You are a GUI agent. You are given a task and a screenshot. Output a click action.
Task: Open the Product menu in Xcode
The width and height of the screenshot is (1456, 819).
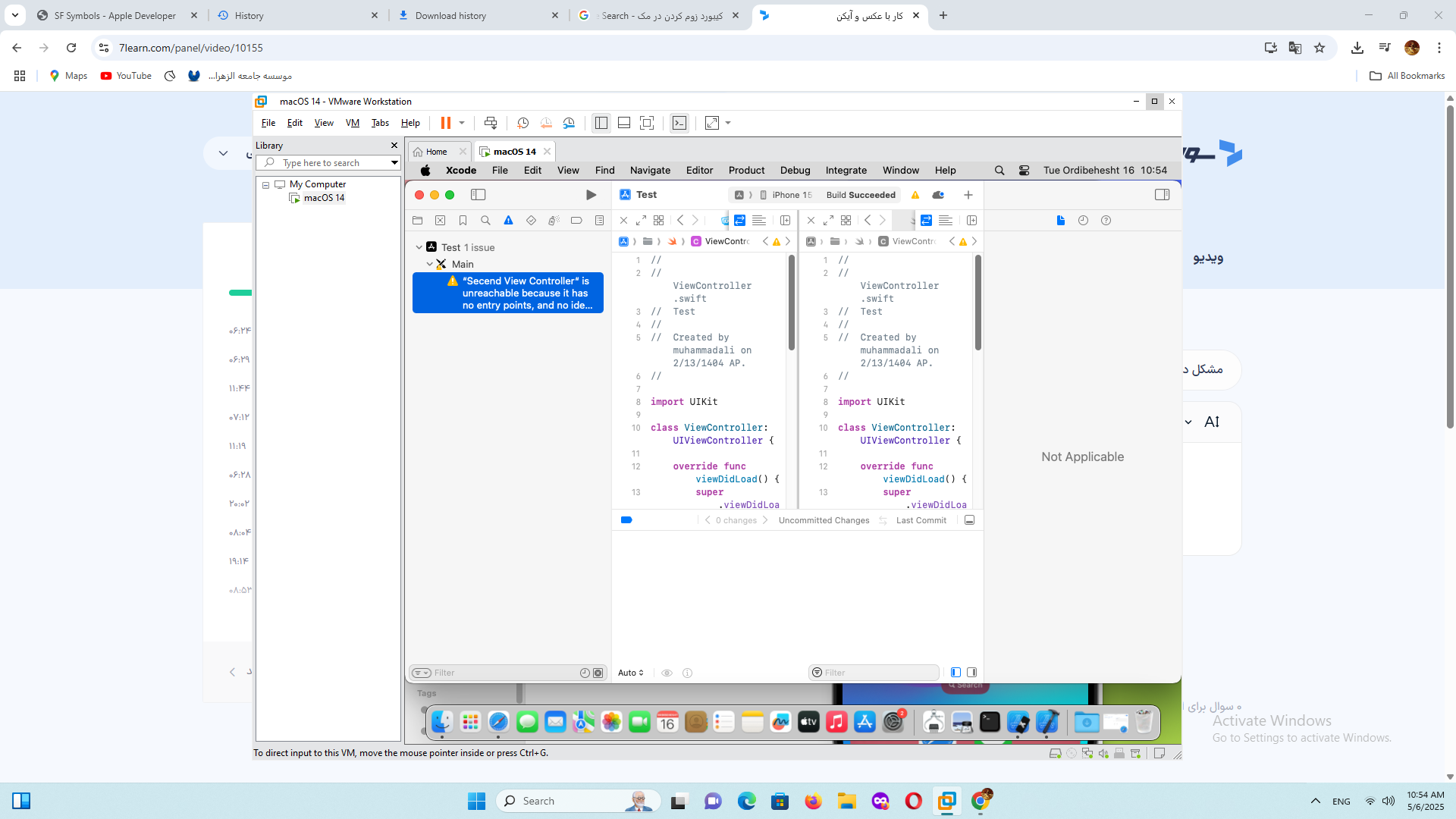pyautogui.click(x=746, y=171)
